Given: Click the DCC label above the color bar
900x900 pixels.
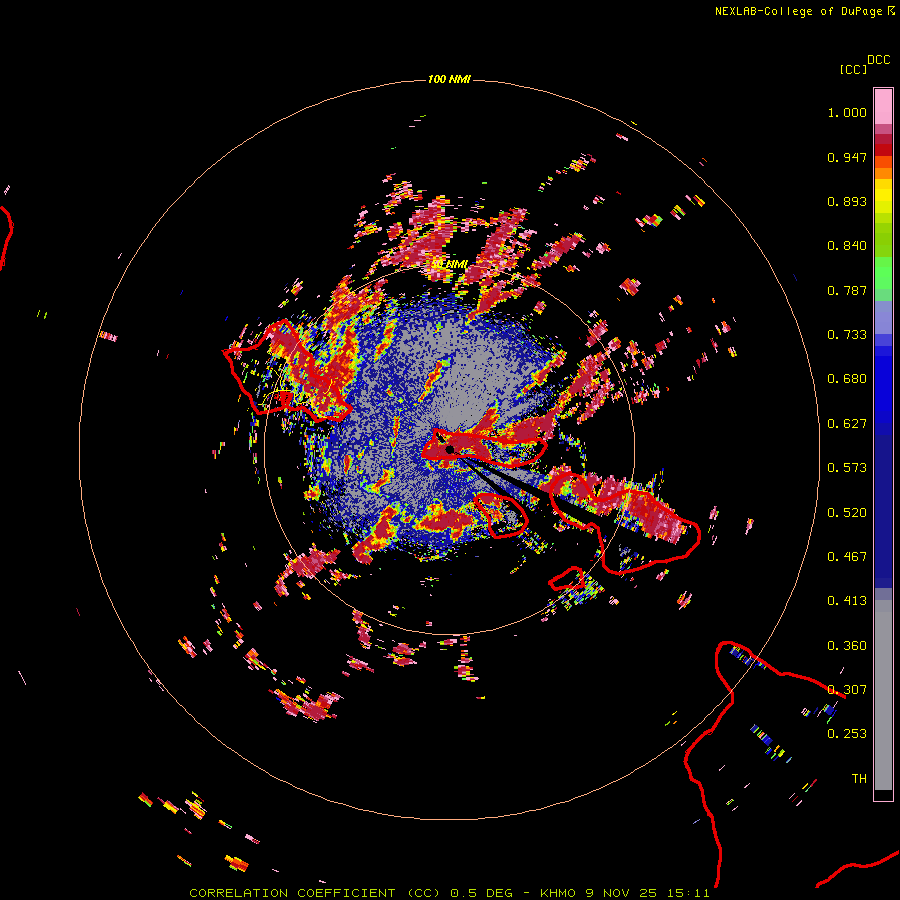Looking at the screenshot, I should (878, 60).
